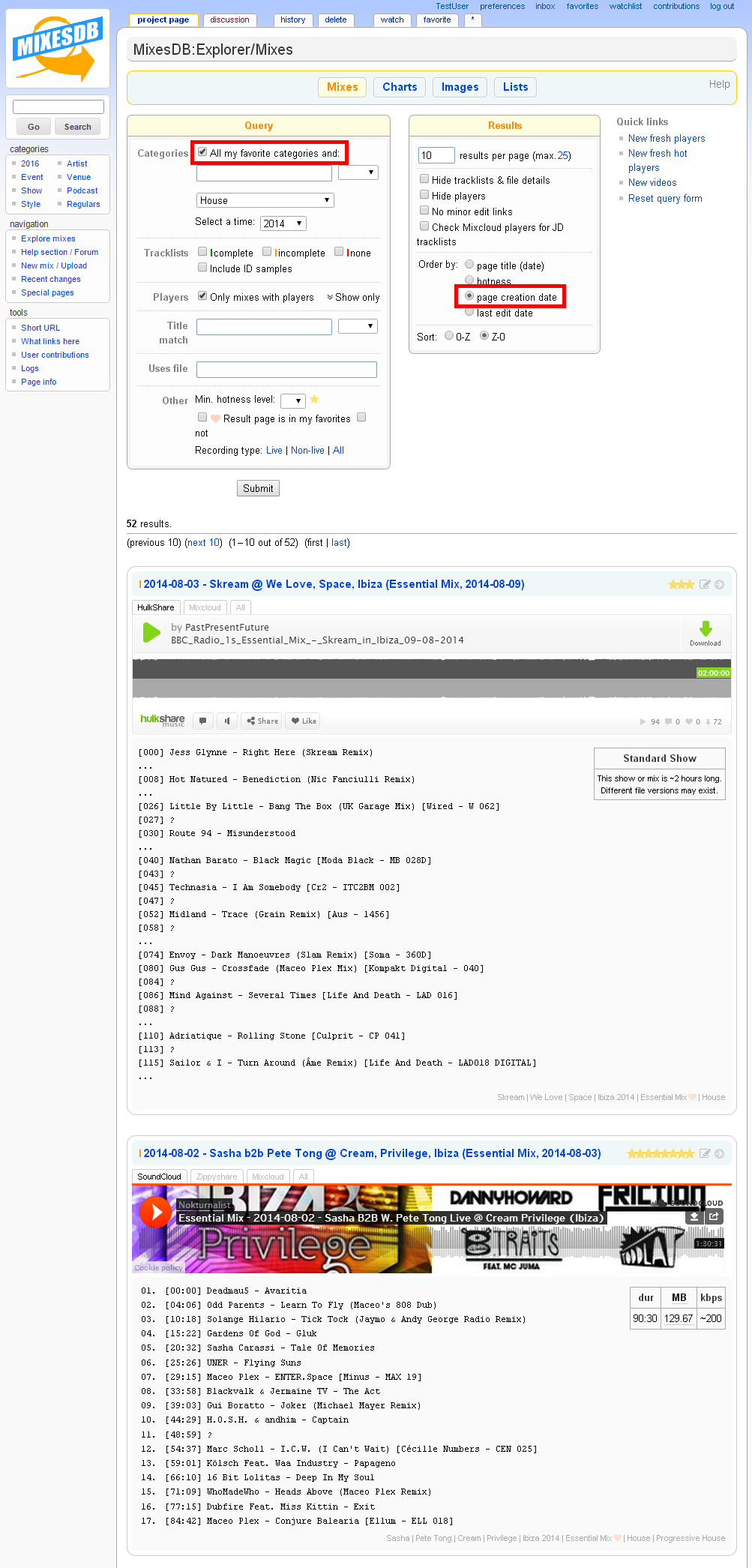Open the Explore mixes navigation link
Image resolution: width=752 pixels, height=1568 pixels.
click(48, 238)
